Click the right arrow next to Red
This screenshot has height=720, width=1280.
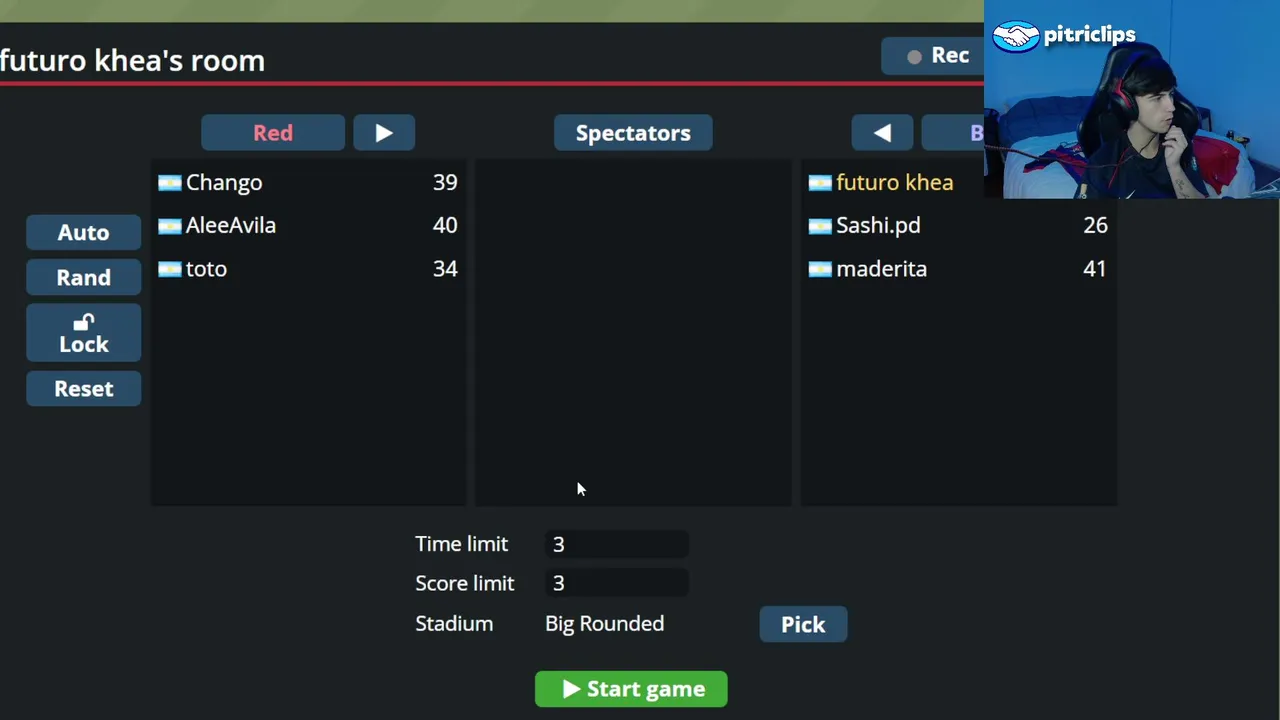tap(384, 133)
